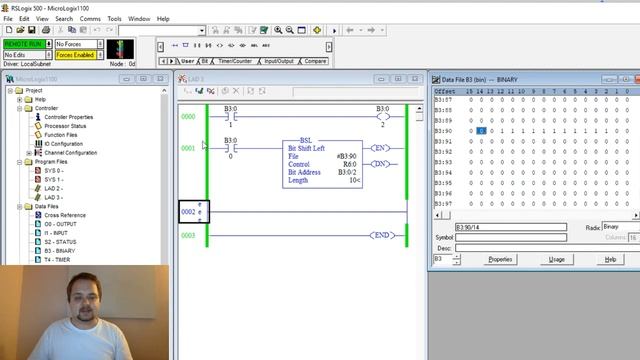
Task: Toggle bit 14 of B3:90
Action: (x=481, y=131)
